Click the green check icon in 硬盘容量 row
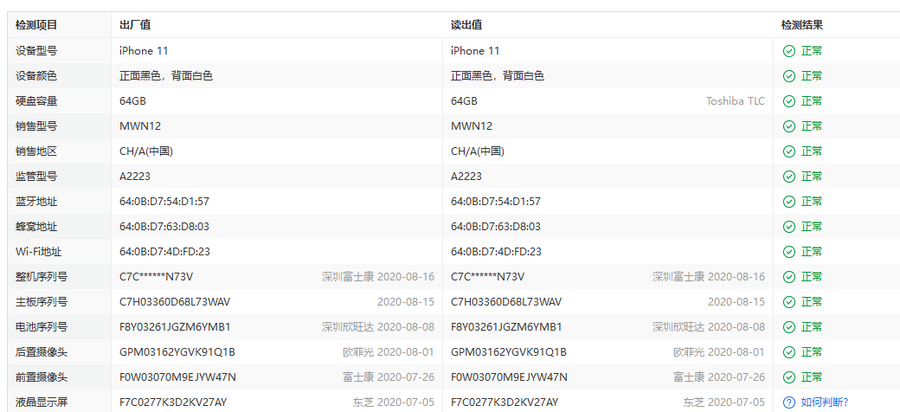This screenshot has width=900, height=412. [789, 101]
